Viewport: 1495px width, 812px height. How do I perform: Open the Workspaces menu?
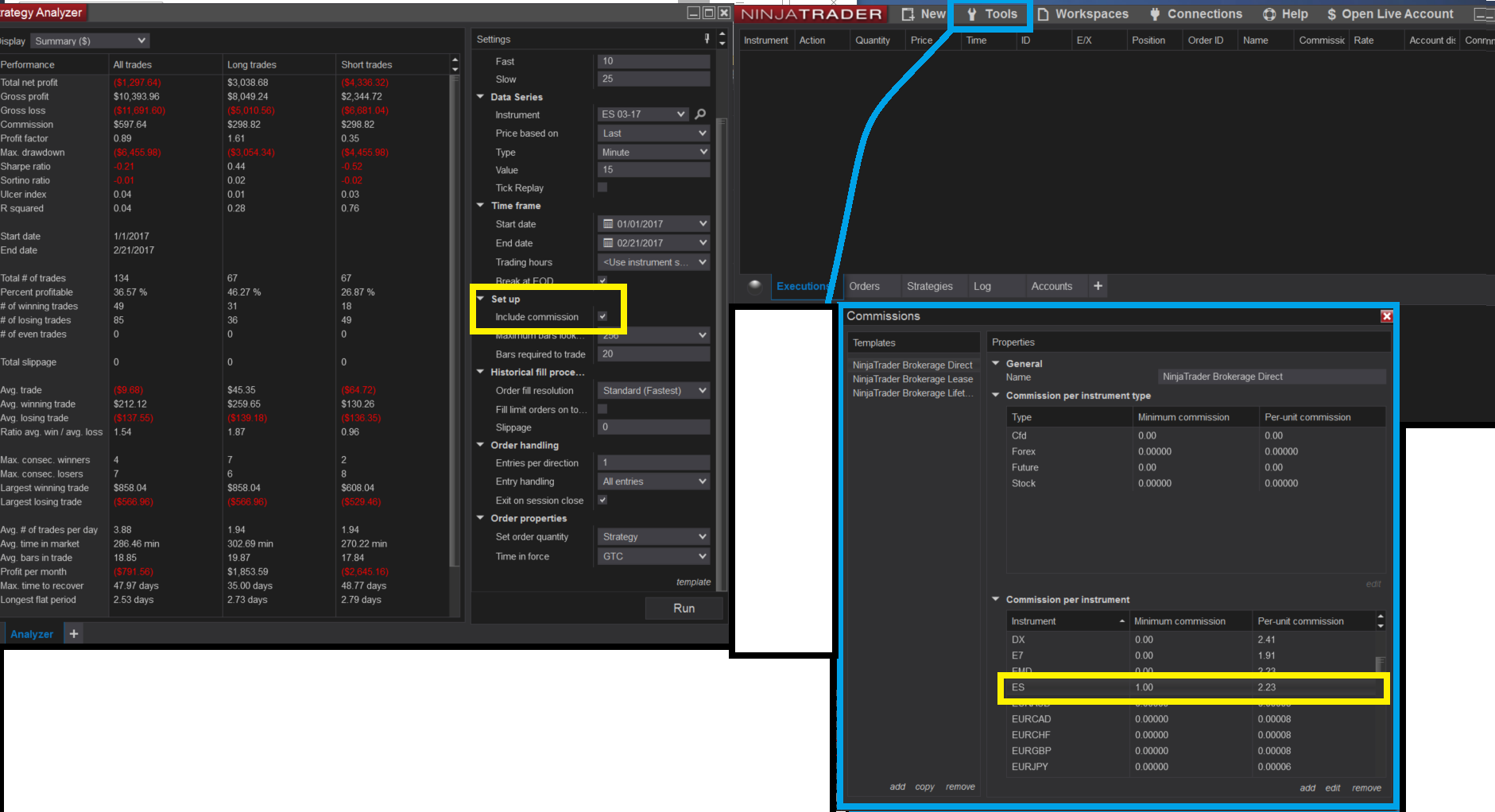1083,14
